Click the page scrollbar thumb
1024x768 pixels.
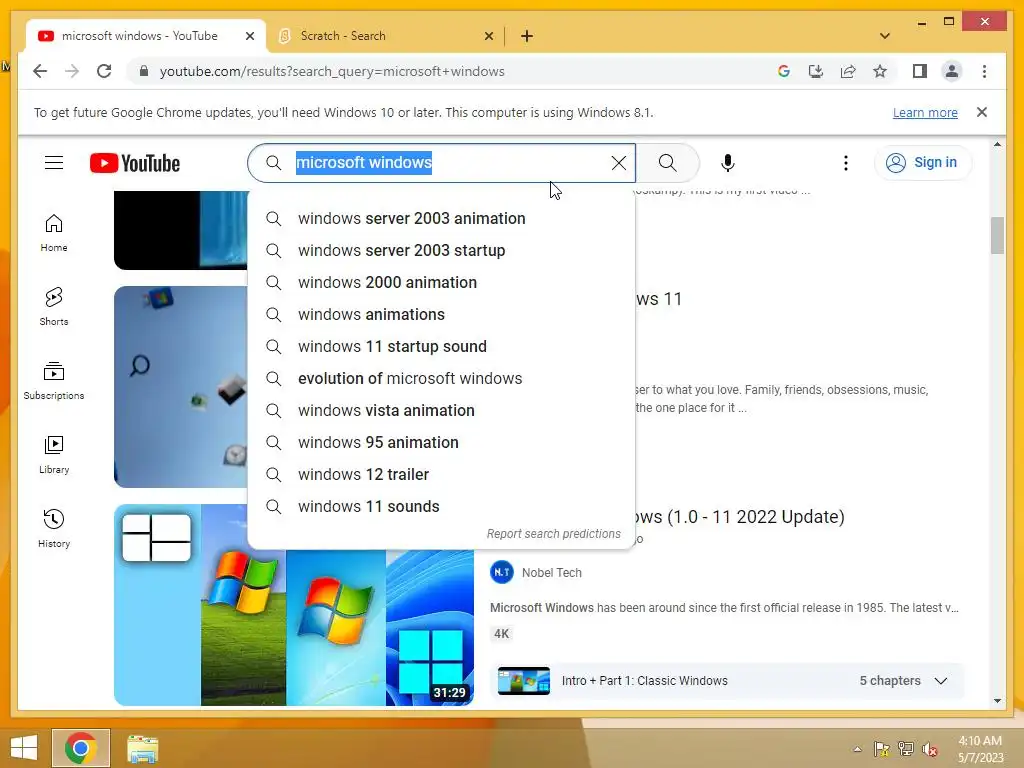coord(997,236)
